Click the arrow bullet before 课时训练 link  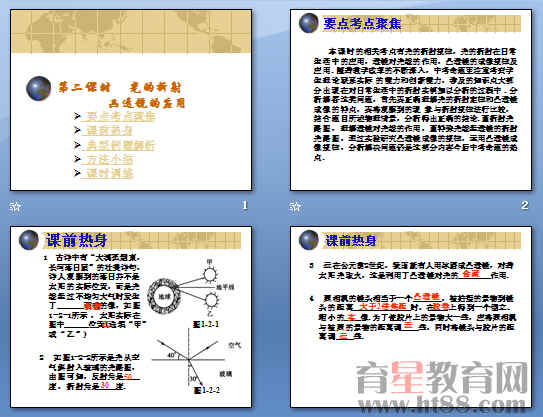[77, 172]
